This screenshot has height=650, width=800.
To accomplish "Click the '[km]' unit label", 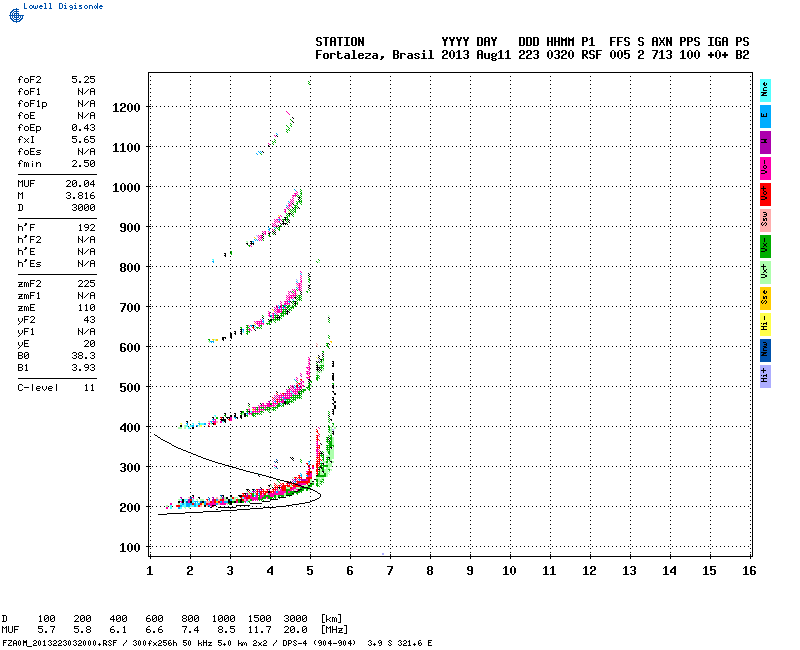I will coord(332,619).
